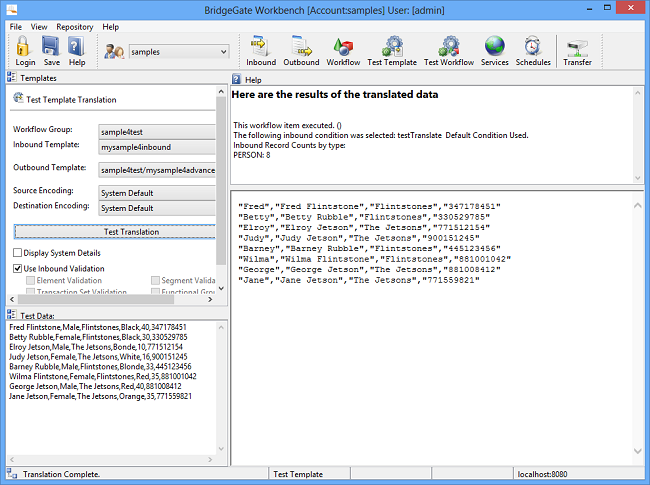Click the Jane Jetson test data line
The image size is (650, 485).
click(100, 396)
